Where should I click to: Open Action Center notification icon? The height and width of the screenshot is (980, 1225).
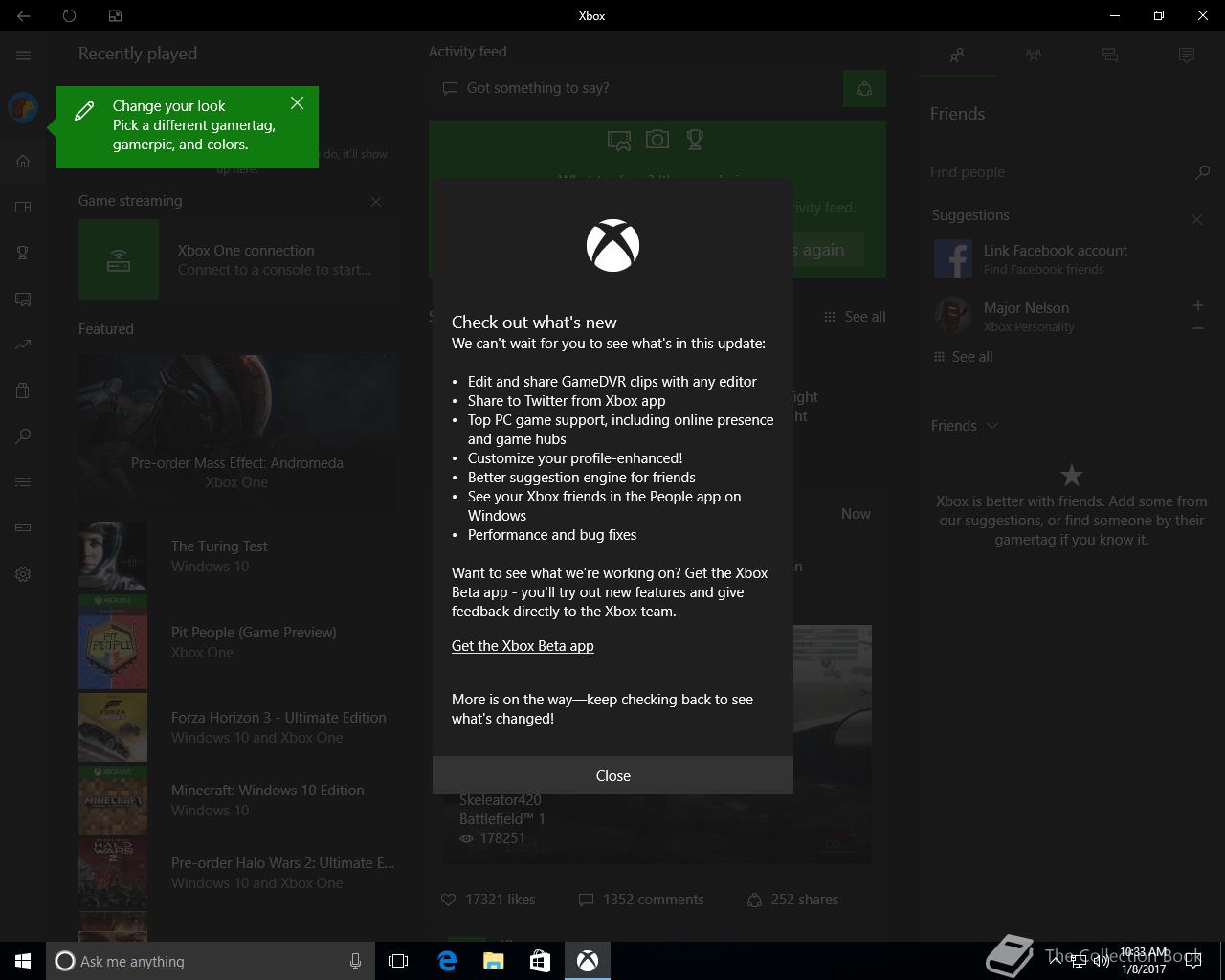click(1193, 961)
